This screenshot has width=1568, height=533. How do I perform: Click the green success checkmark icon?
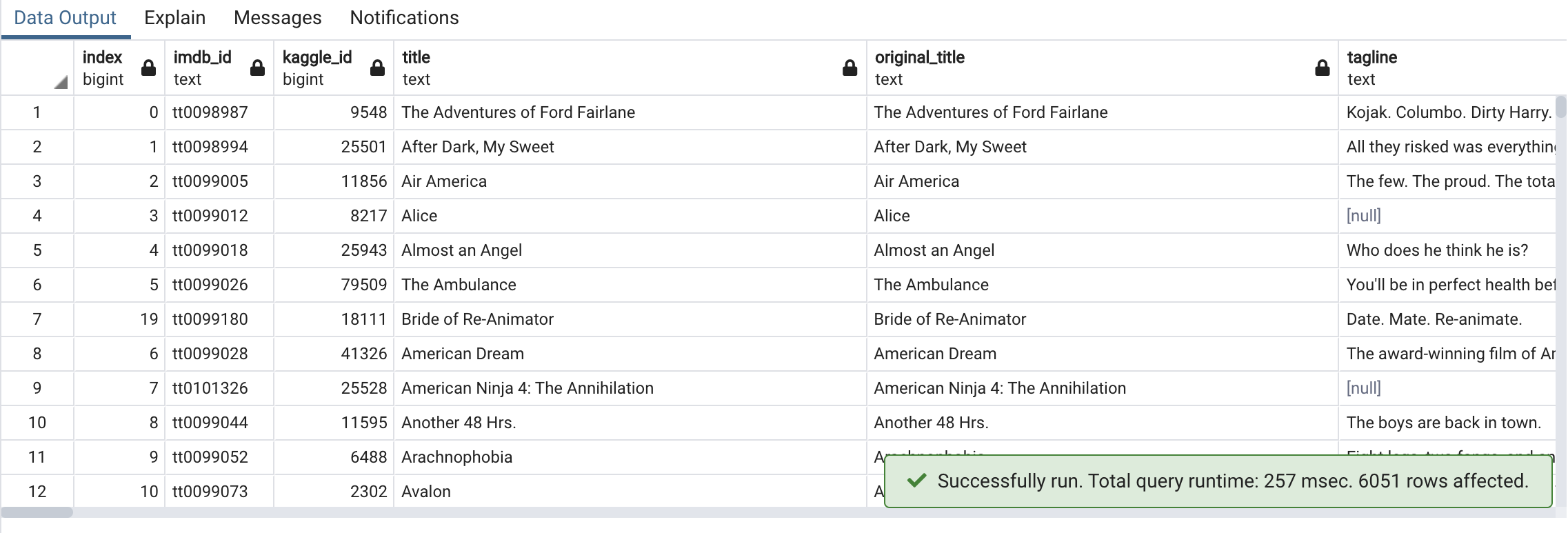click(916, 481)
